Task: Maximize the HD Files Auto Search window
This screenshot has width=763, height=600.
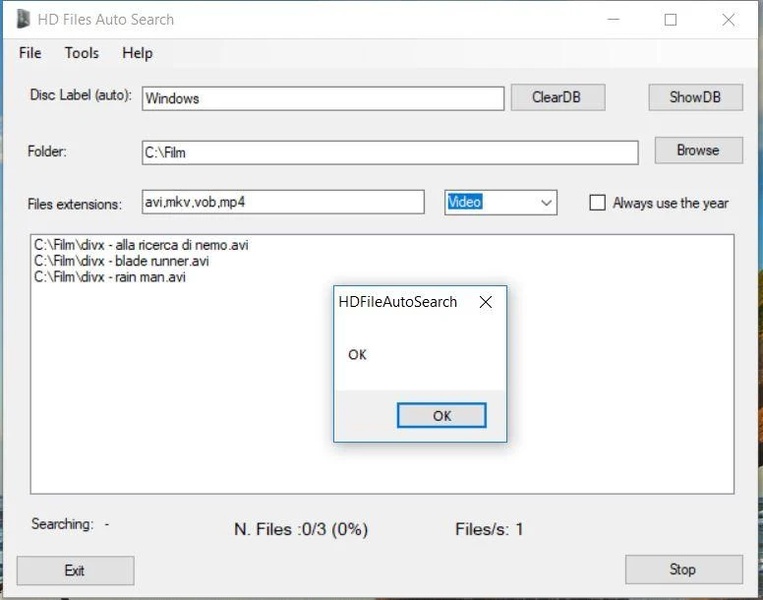Action: coord(671,19)
